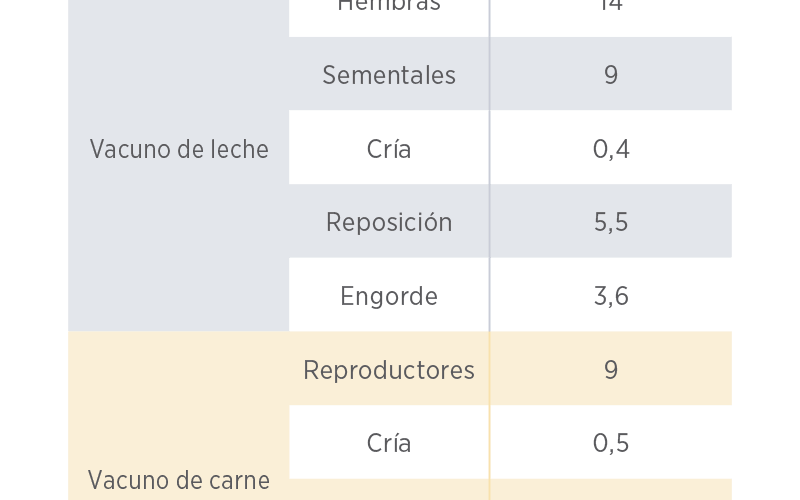Select the value 9 beside Reproductores

point(611,369)
